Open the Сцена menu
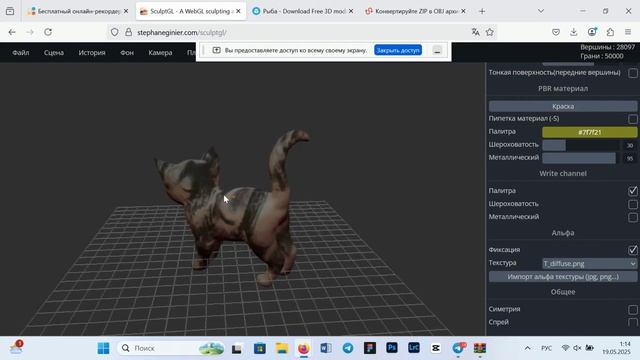Image resolution: width=640 pixels, height=360 pixels. [x=54, y=53]
